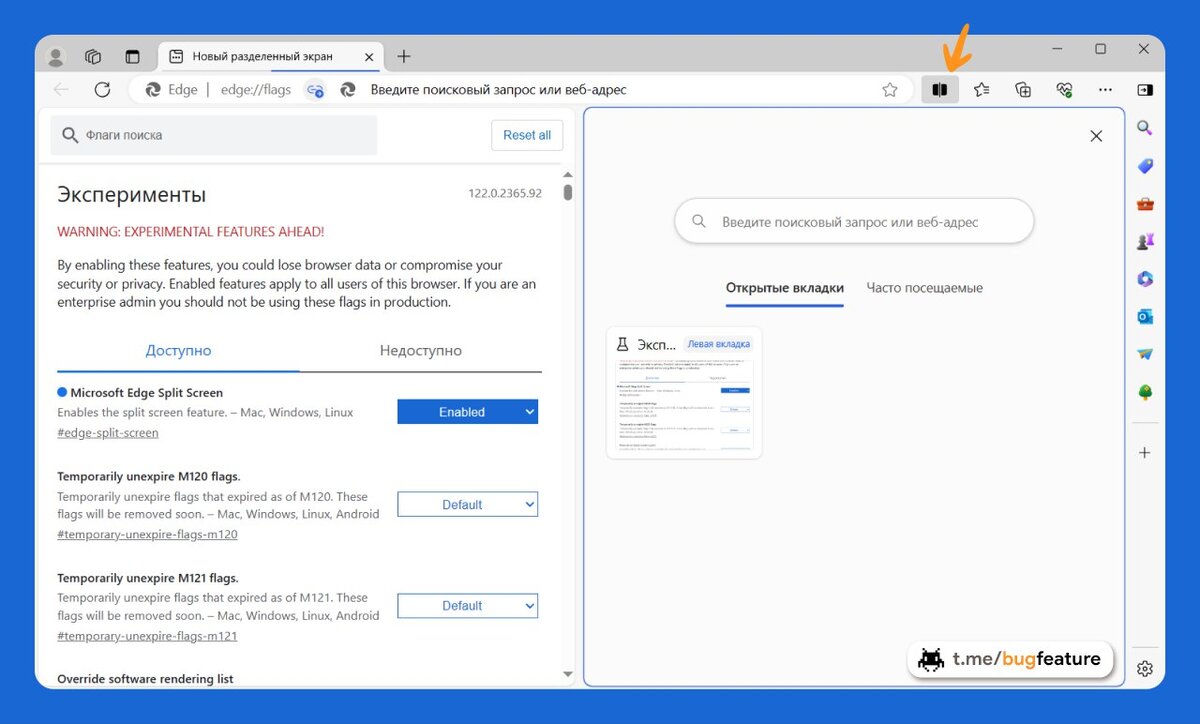Click the flags page vertical scrollbar thumb
The image size is (1200, 724).
(568, 192)
